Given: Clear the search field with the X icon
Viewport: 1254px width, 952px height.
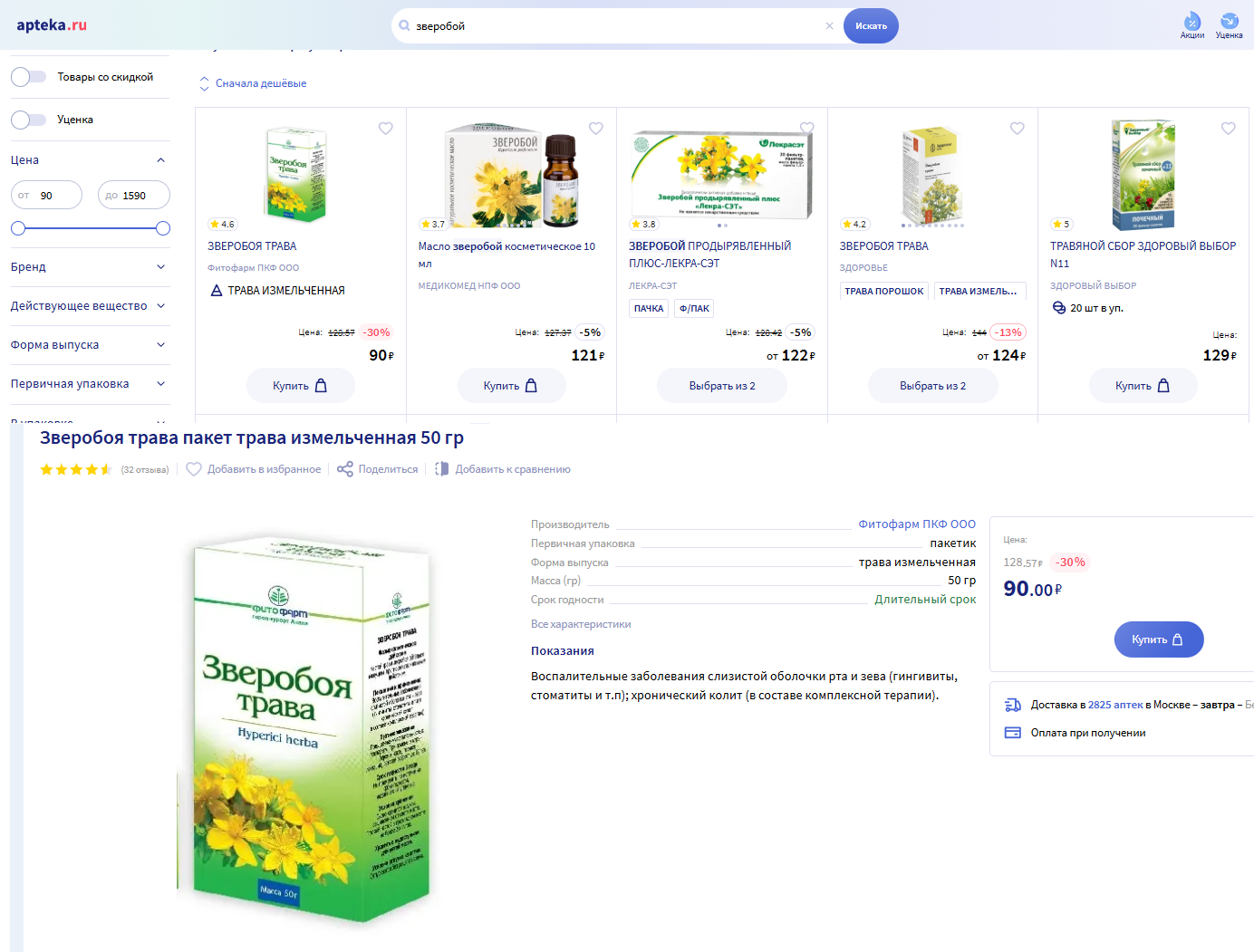Looking at the screenshot, I should [x=829, y=26].
